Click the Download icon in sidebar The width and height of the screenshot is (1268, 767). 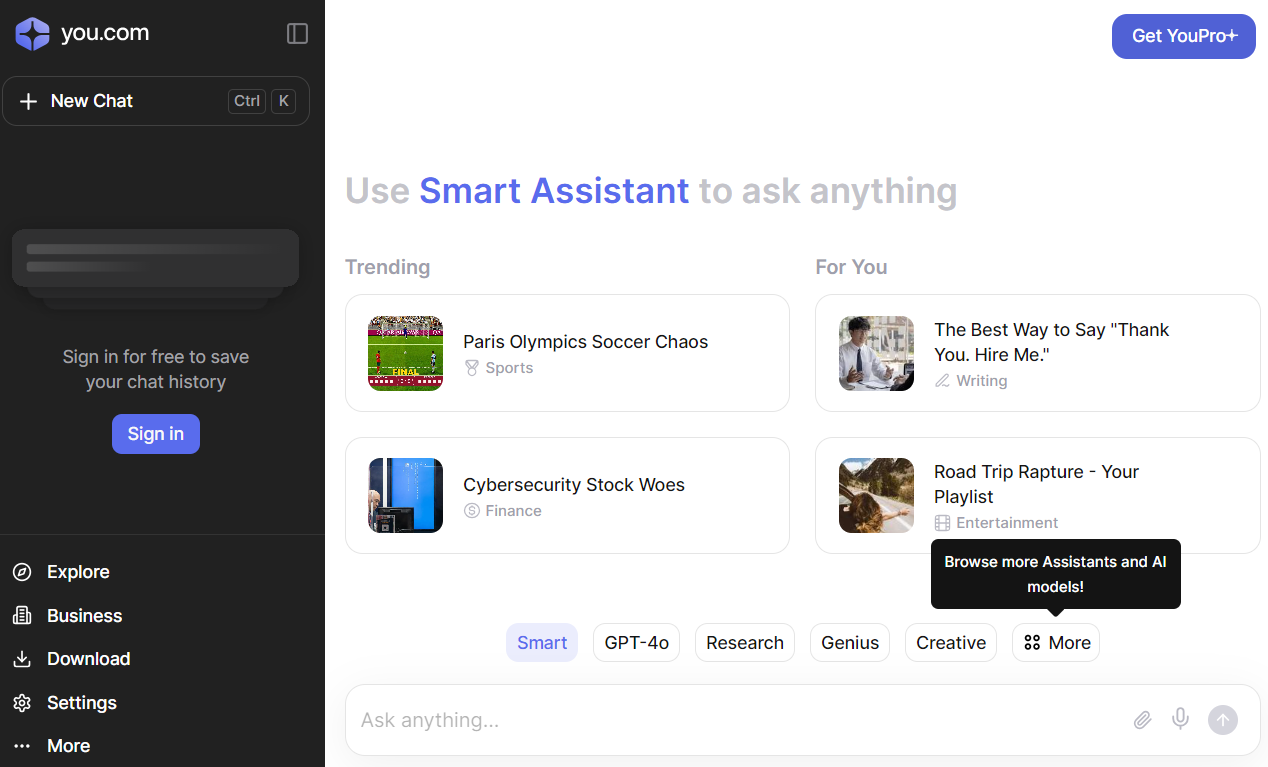(x=22, y=659)
